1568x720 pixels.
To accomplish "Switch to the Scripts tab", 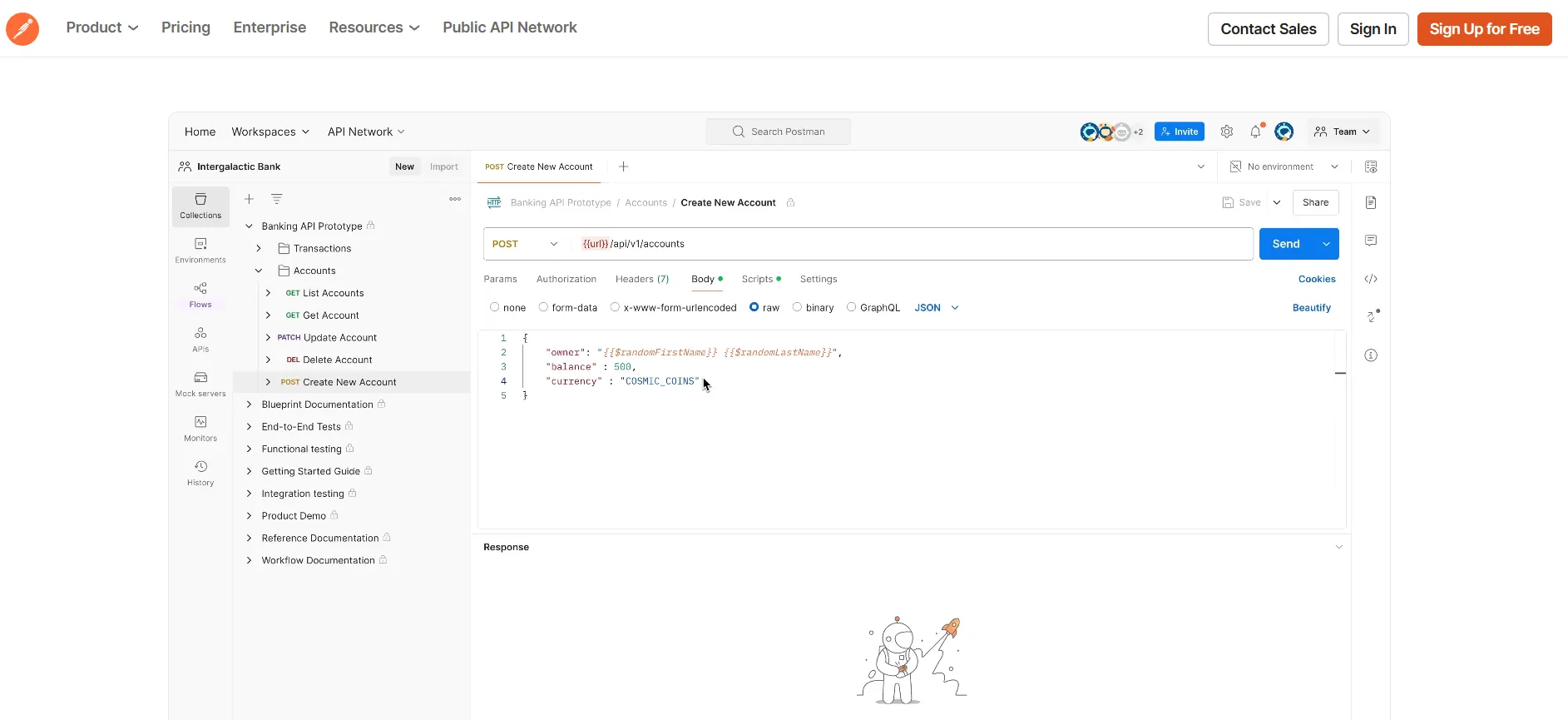I will coord(761,279).
